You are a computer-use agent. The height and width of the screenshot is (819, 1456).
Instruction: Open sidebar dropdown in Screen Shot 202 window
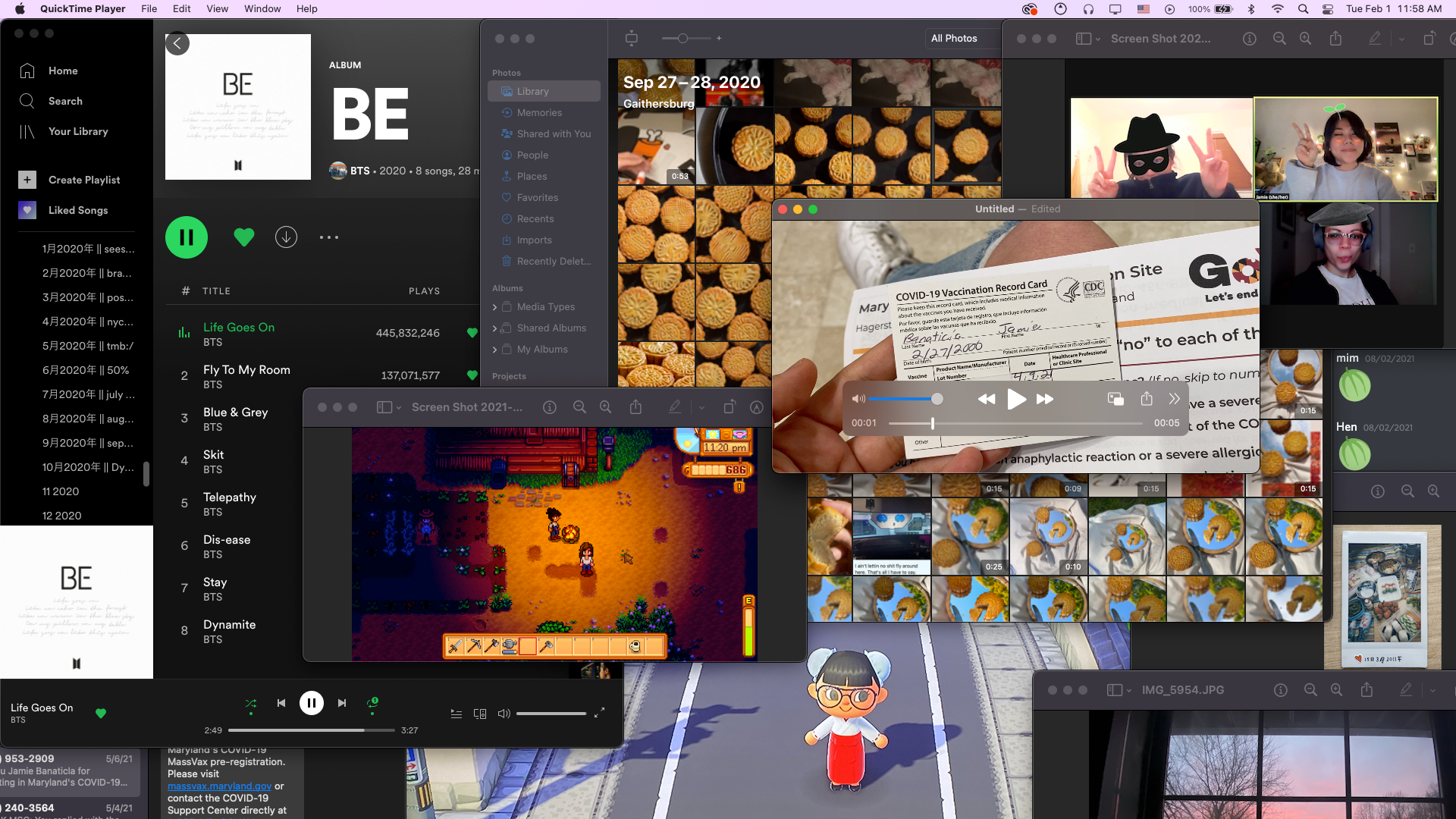click(x=1088, y=39)
